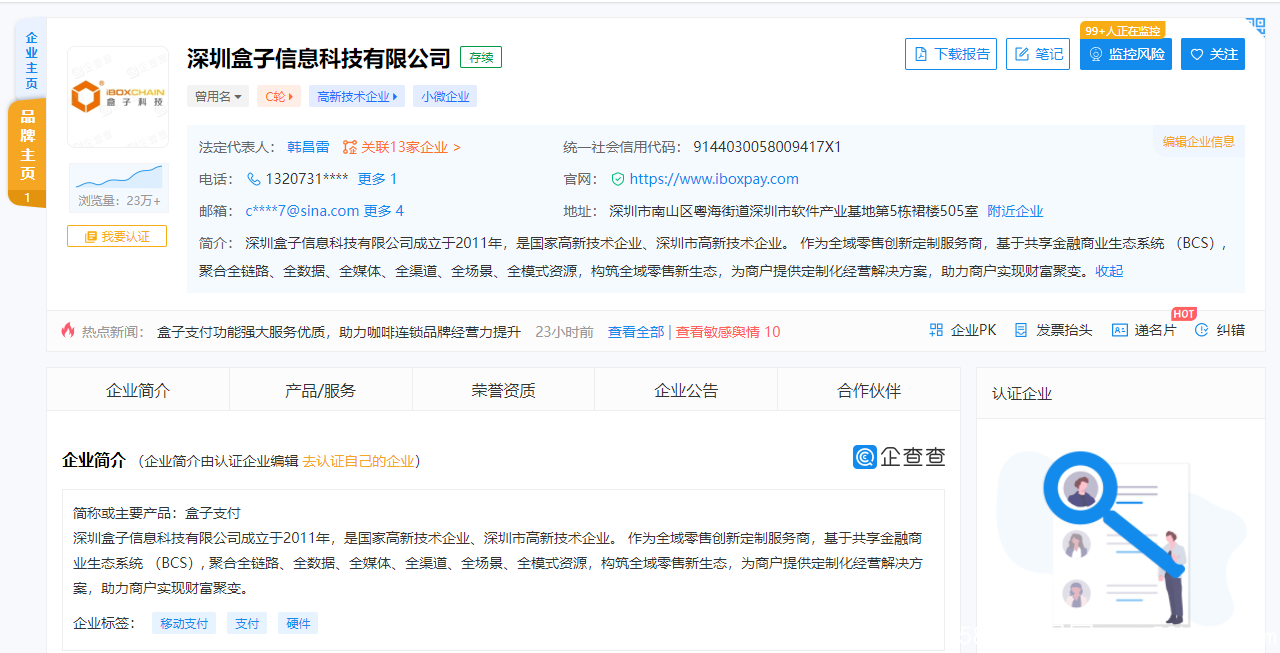Click the company name 深圳盒子信息科技有限公司

(319, 58)
